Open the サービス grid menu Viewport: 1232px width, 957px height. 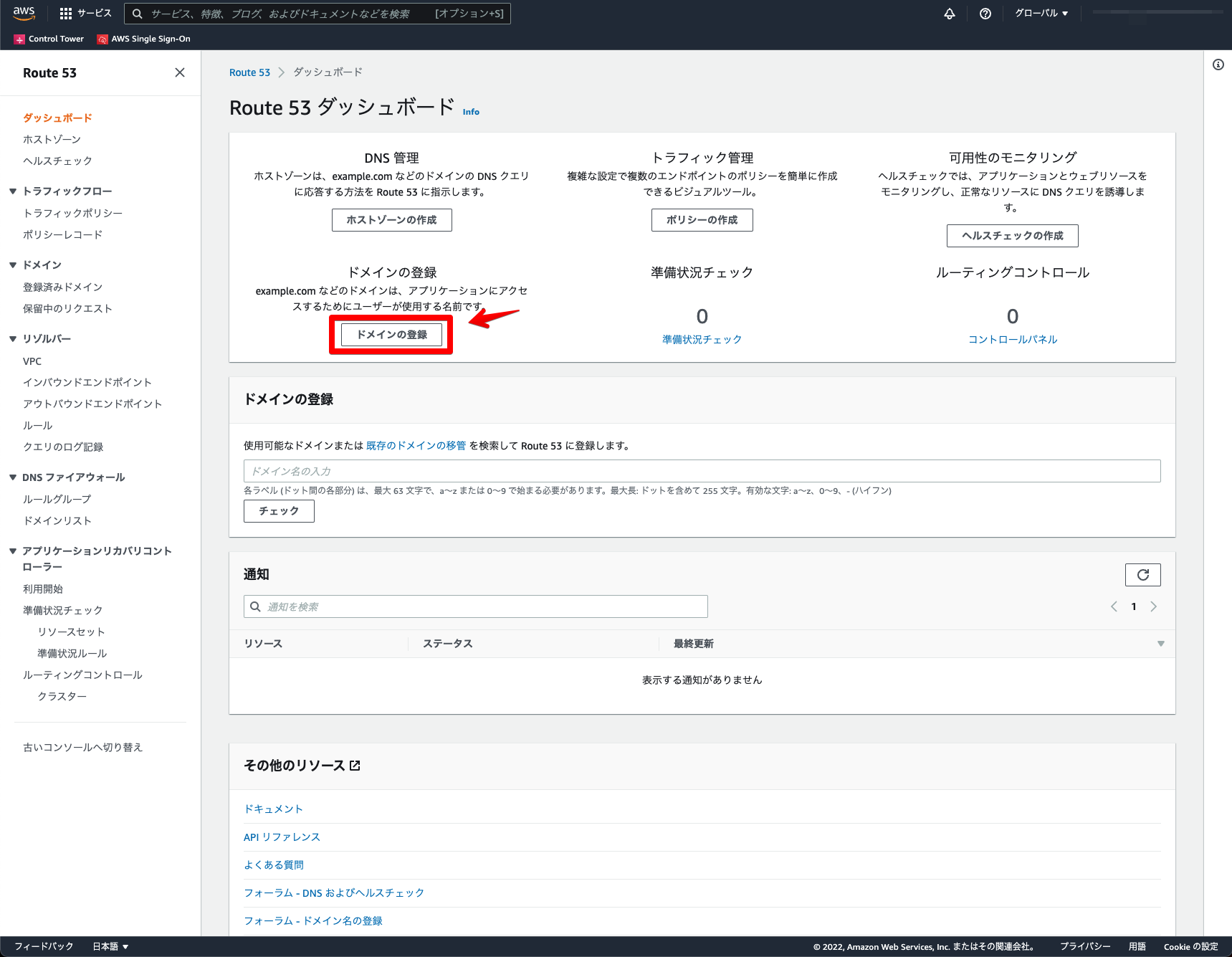pyautogui.click(x=85, y=14)
